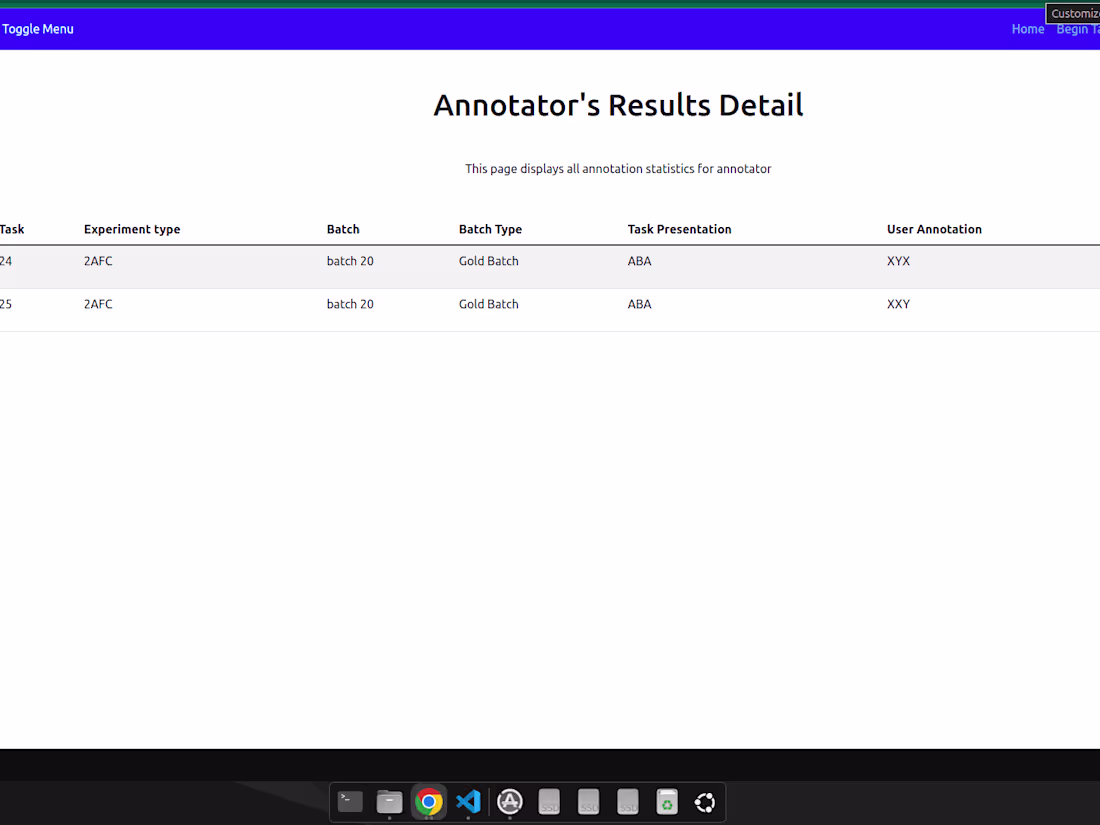
Task: Open the Files manager dock icon
Action: point(389,801)
